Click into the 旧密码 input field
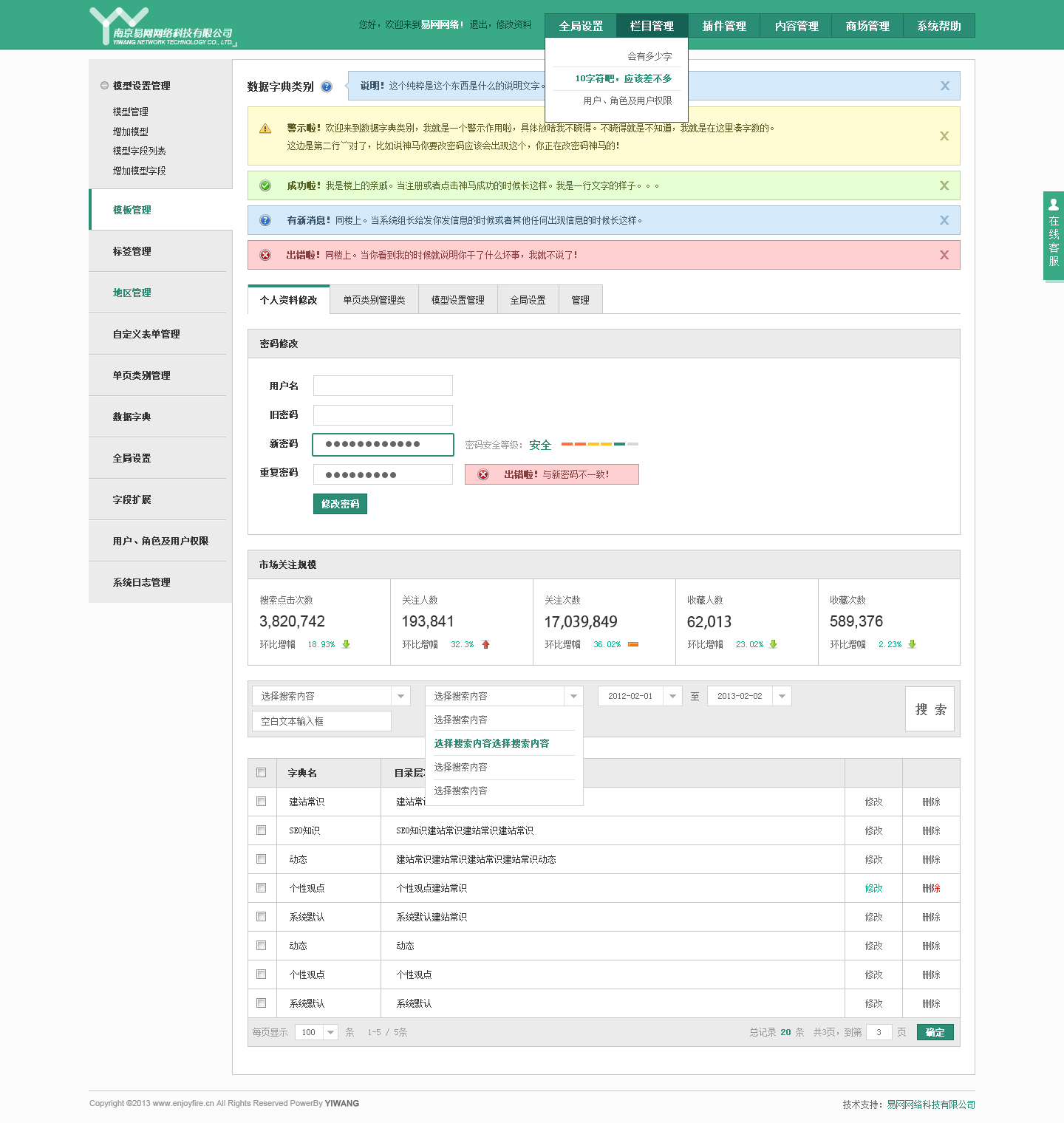 pyautogui.click(x=383, y=414)
